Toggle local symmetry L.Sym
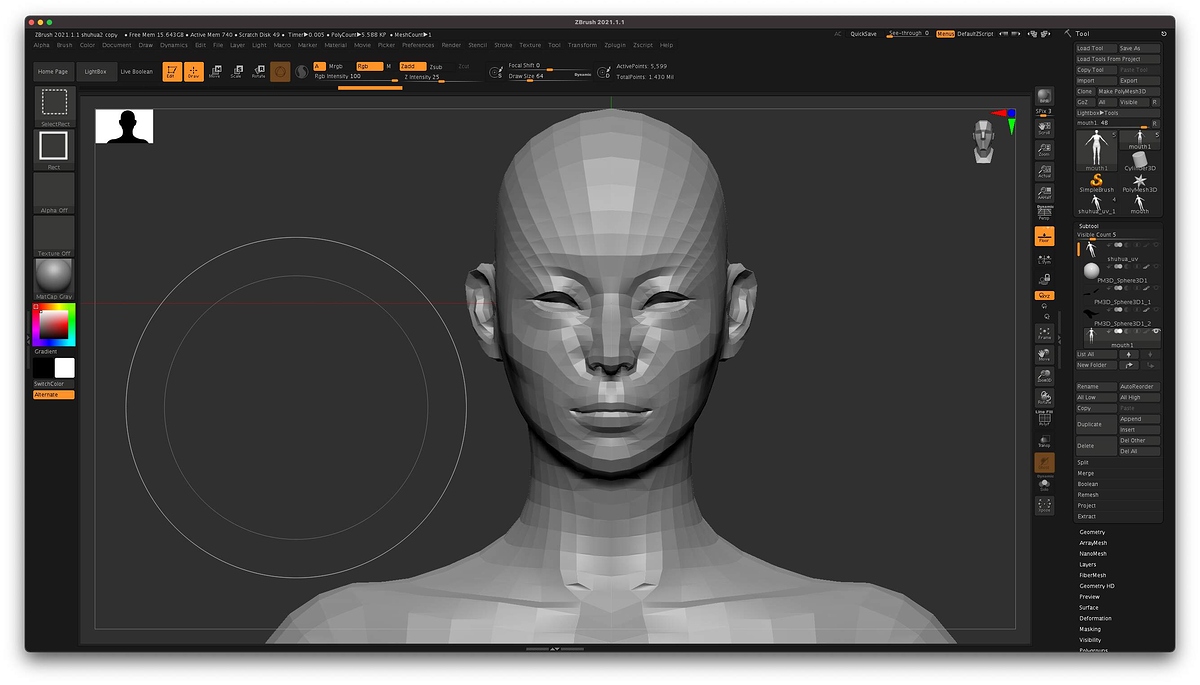 [x=1044, y=258]
